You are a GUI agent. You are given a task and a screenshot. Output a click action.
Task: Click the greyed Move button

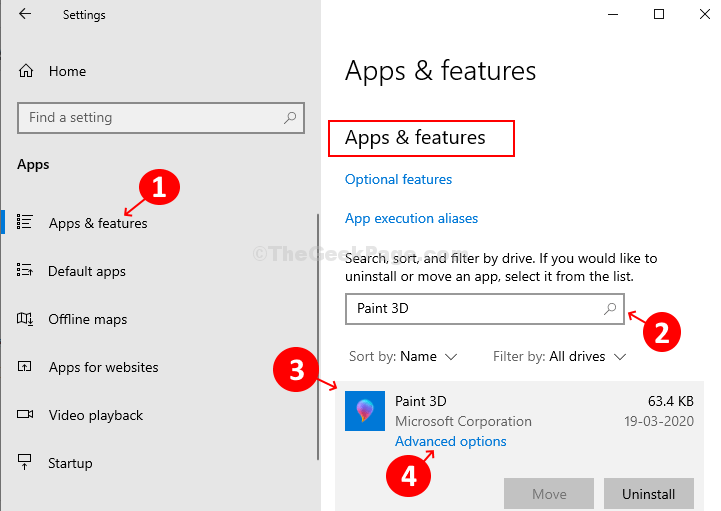click(x=549, y=494)
